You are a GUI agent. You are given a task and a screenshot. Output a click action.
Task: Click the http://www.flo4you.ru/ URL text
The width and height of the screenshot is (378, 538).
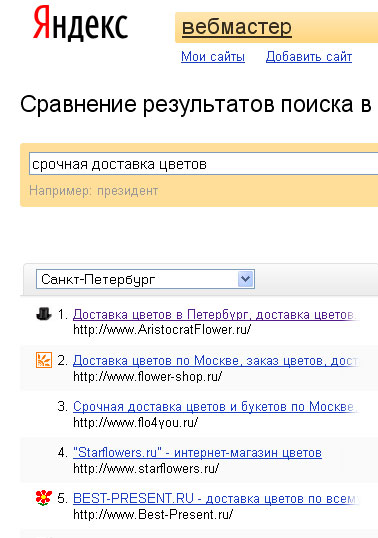pos(135,422)
